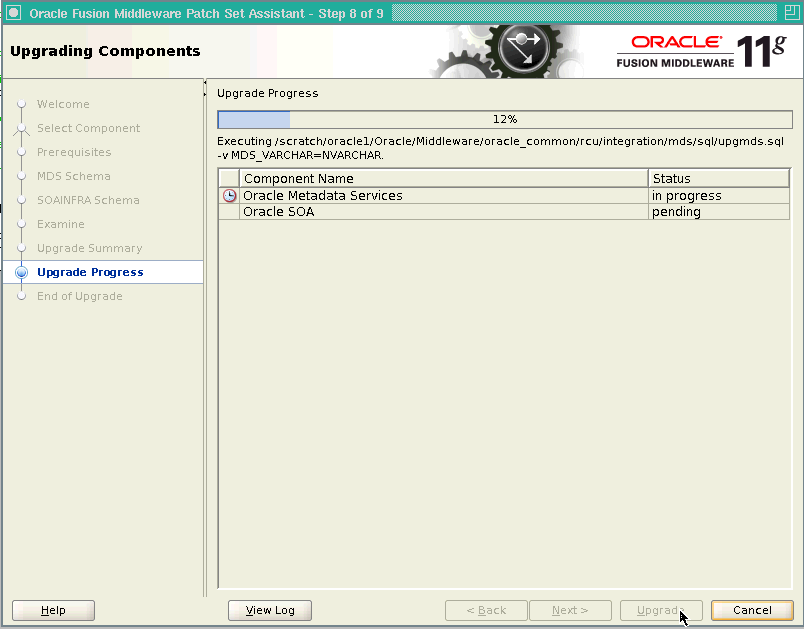This screenshot has width=804, height=629.
Task: Click the Back button
Action: [x=486, y=610]
